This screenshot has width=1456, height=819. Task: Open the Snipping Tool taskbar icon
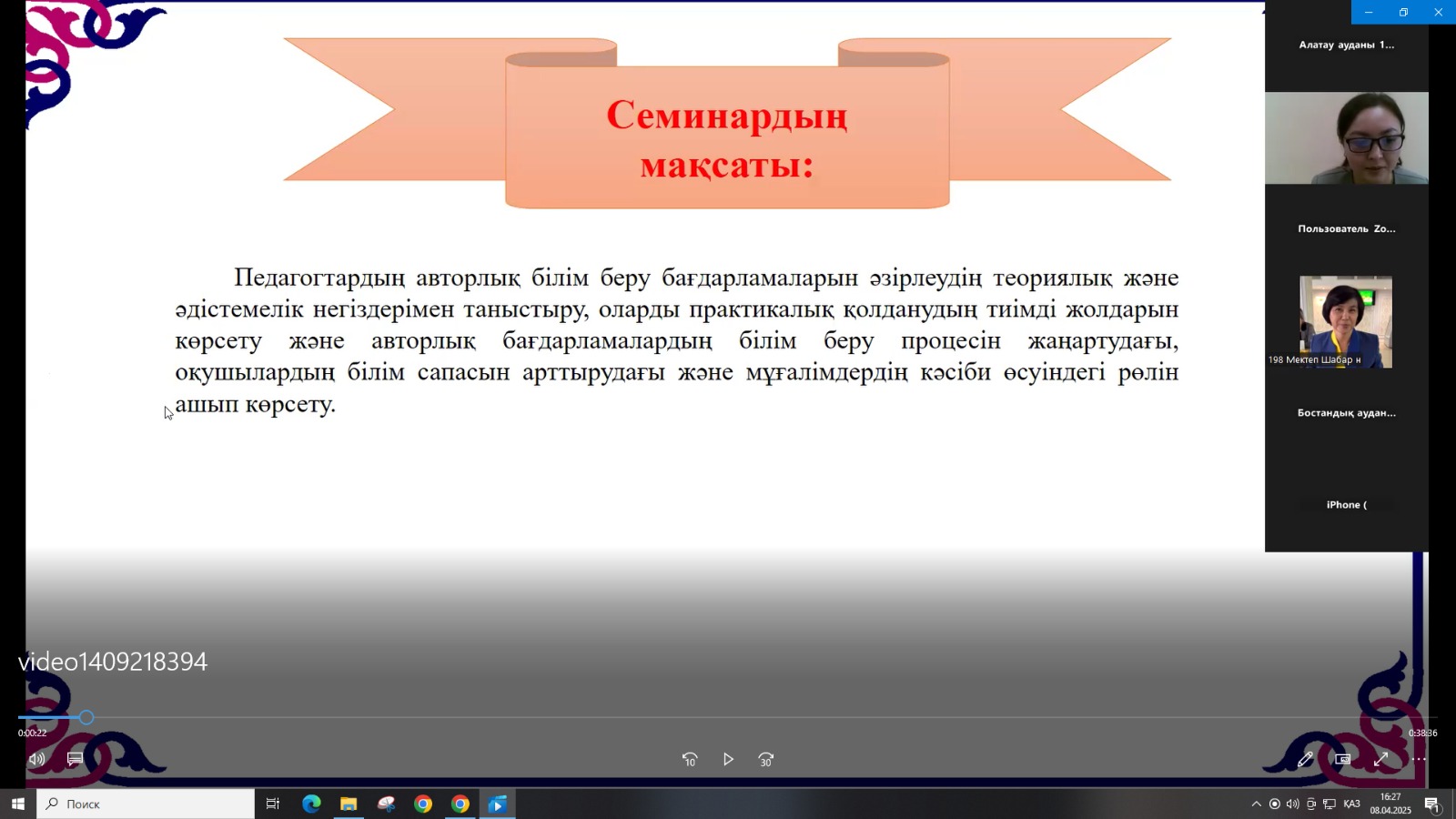pyautogui.click(x=386, y=804)
